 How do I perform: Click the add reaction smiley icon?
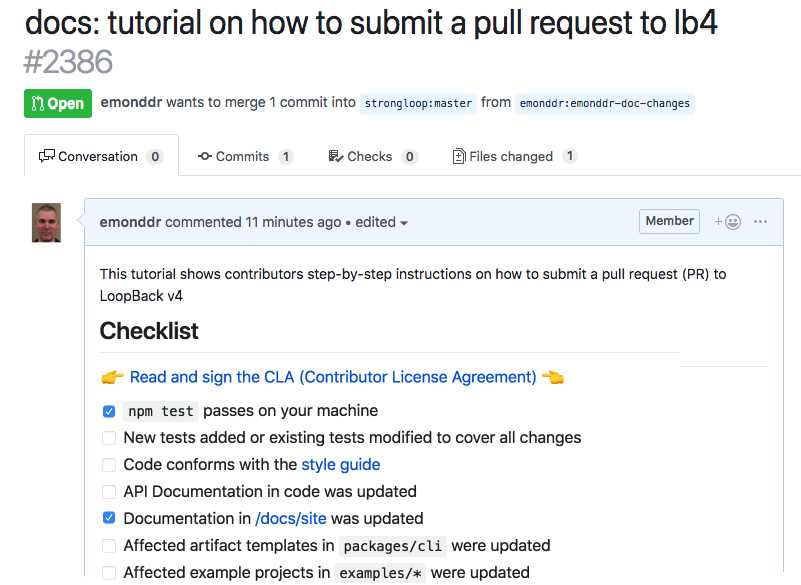728,222
